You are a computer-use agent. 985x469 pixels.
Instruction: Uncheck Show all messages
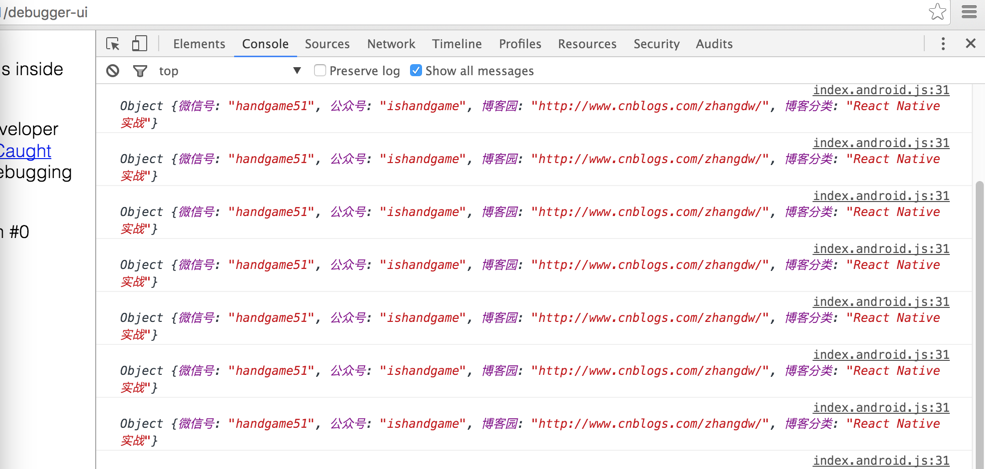click(x=415, y=70)
